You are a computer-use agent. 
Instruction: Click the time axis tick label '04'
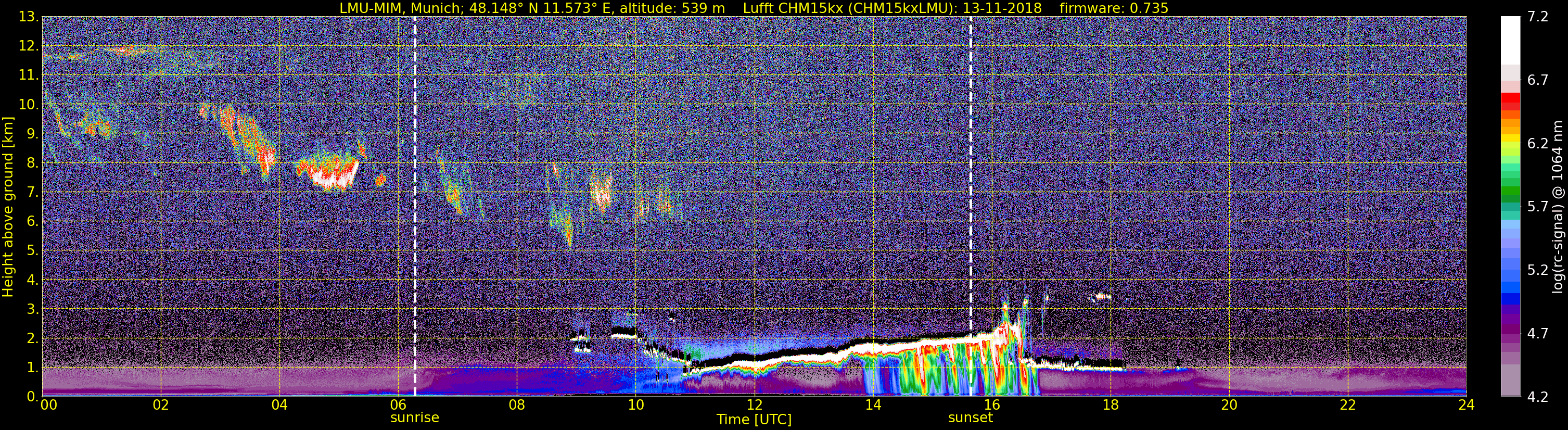[279, 405]
